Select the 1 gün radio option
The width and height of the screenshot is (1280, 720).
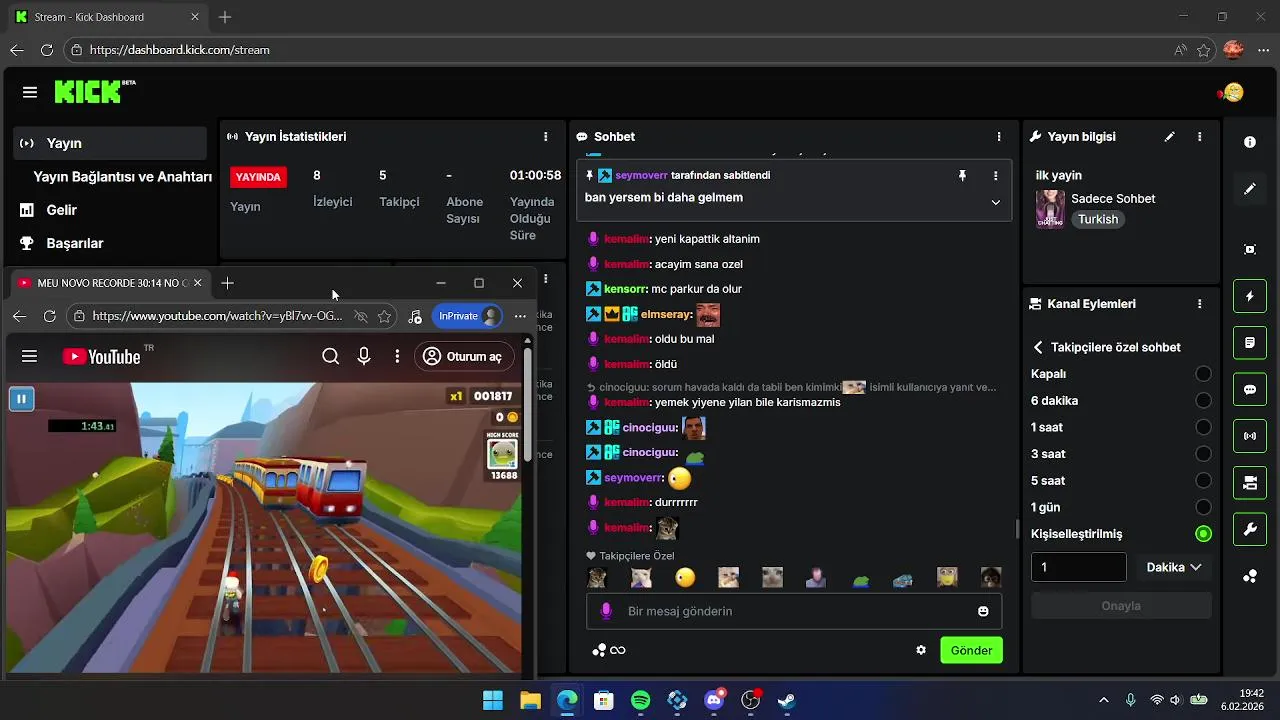point(1203,507)
